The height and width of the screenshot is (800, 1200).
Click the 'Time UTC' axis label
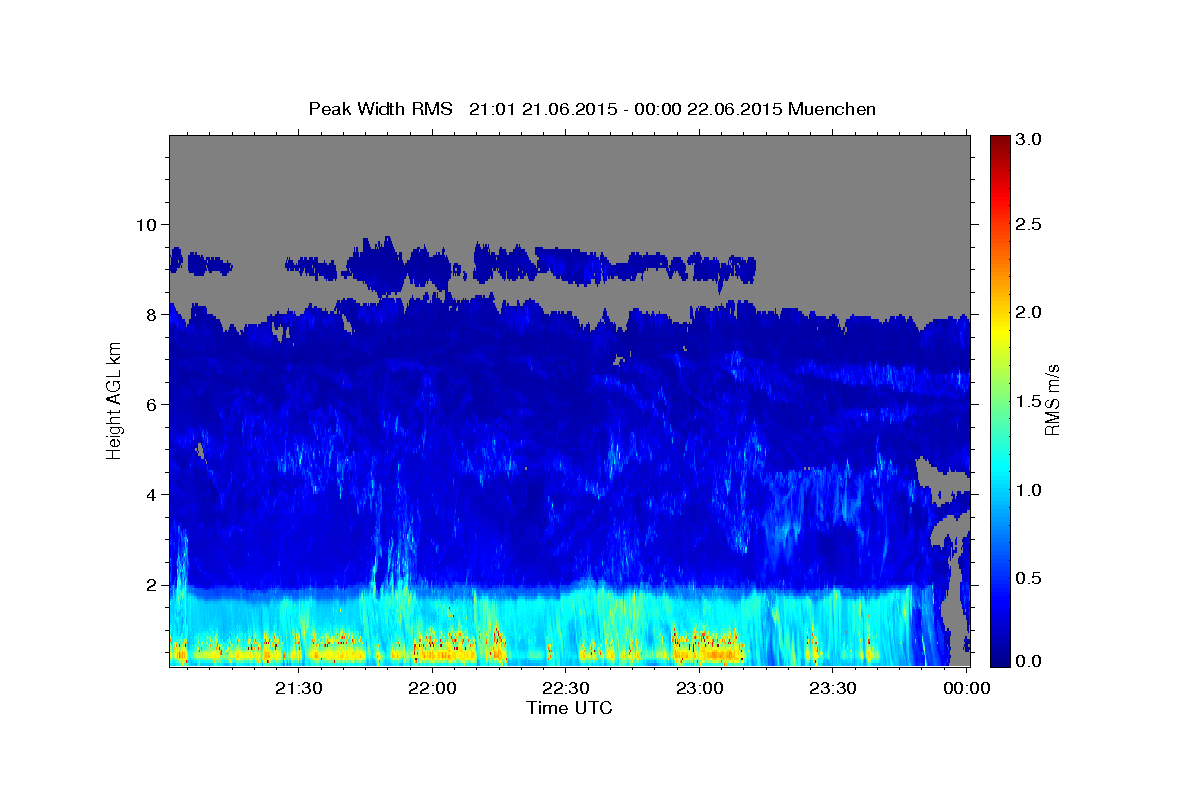coord(569,708)
